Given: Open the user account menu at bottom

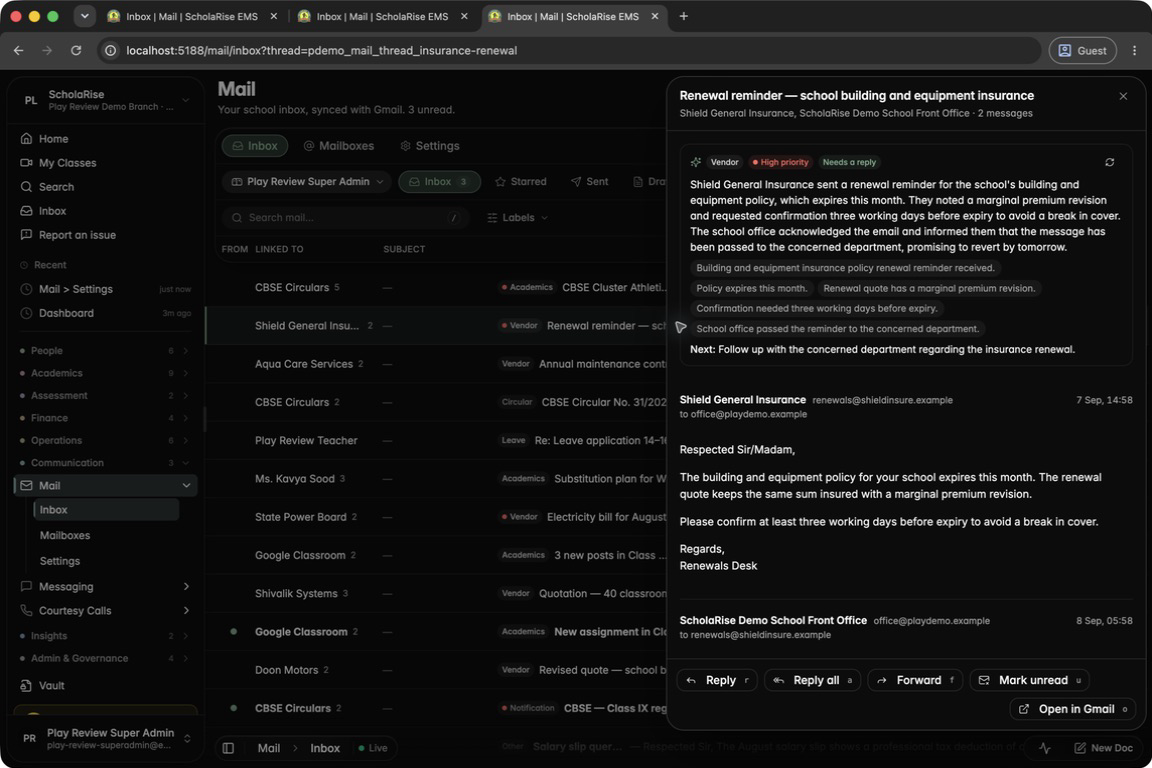Looking at the screenshot, I should coord(105,738).
